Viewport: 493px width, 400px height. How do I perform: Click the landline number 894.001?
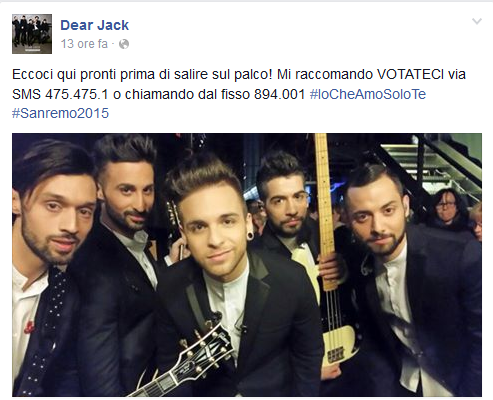[279, 94]
